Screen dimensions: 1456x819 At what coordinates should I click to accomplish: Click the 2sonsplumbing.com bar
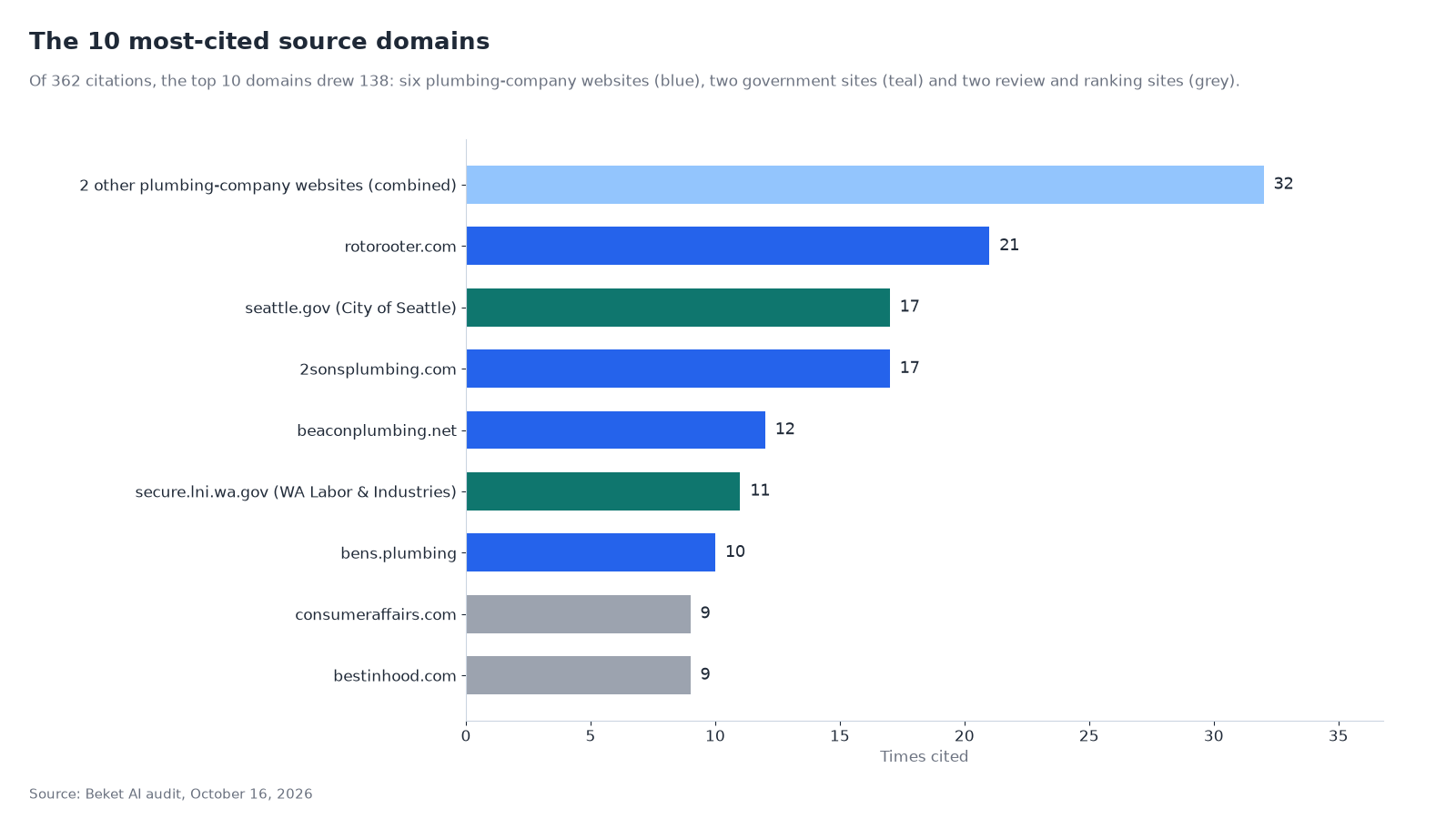pyautogui.click(x=678, y=369)
